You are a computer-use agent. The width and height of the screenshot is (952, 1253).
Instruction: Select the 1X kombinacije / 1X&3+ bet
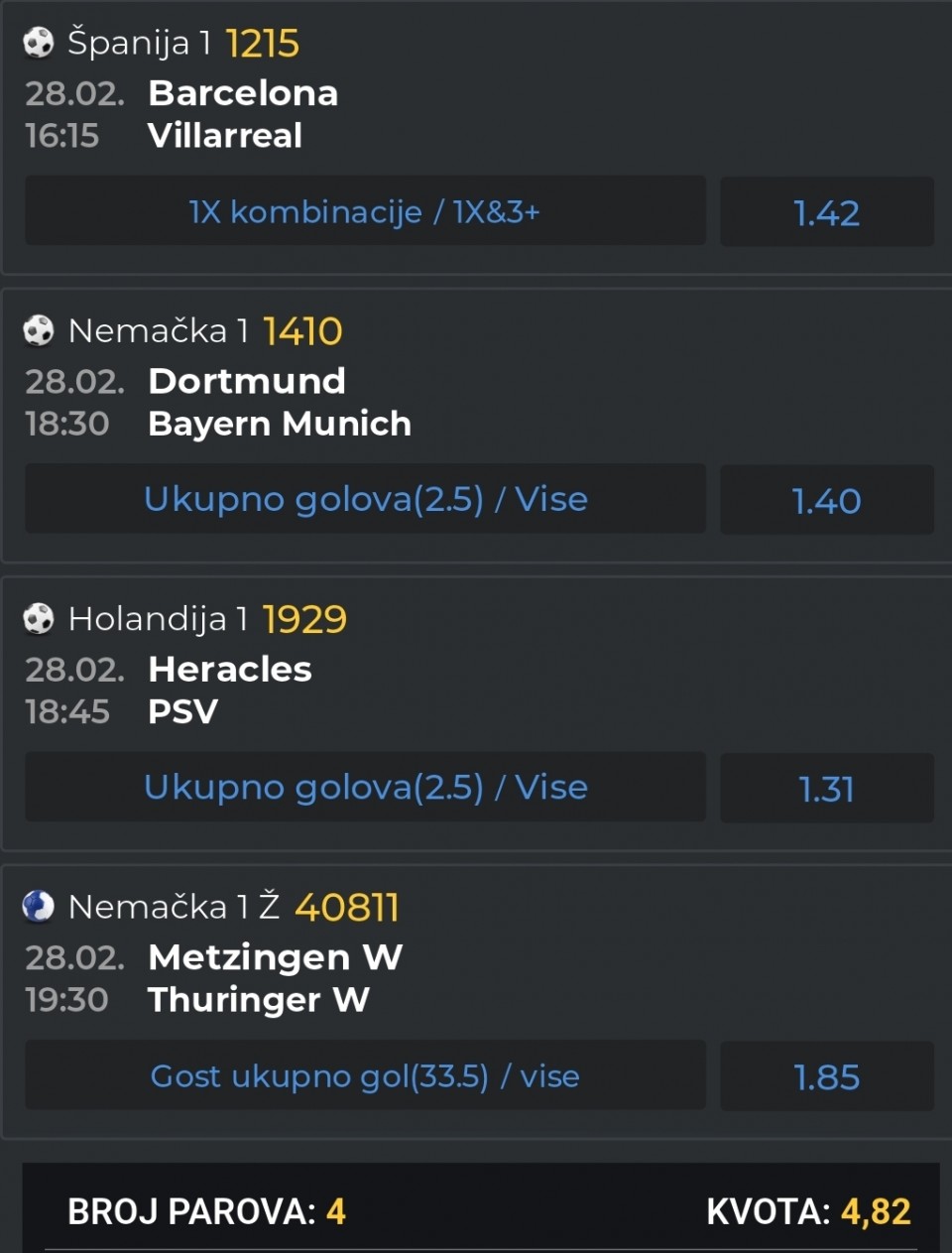[365, 211]
